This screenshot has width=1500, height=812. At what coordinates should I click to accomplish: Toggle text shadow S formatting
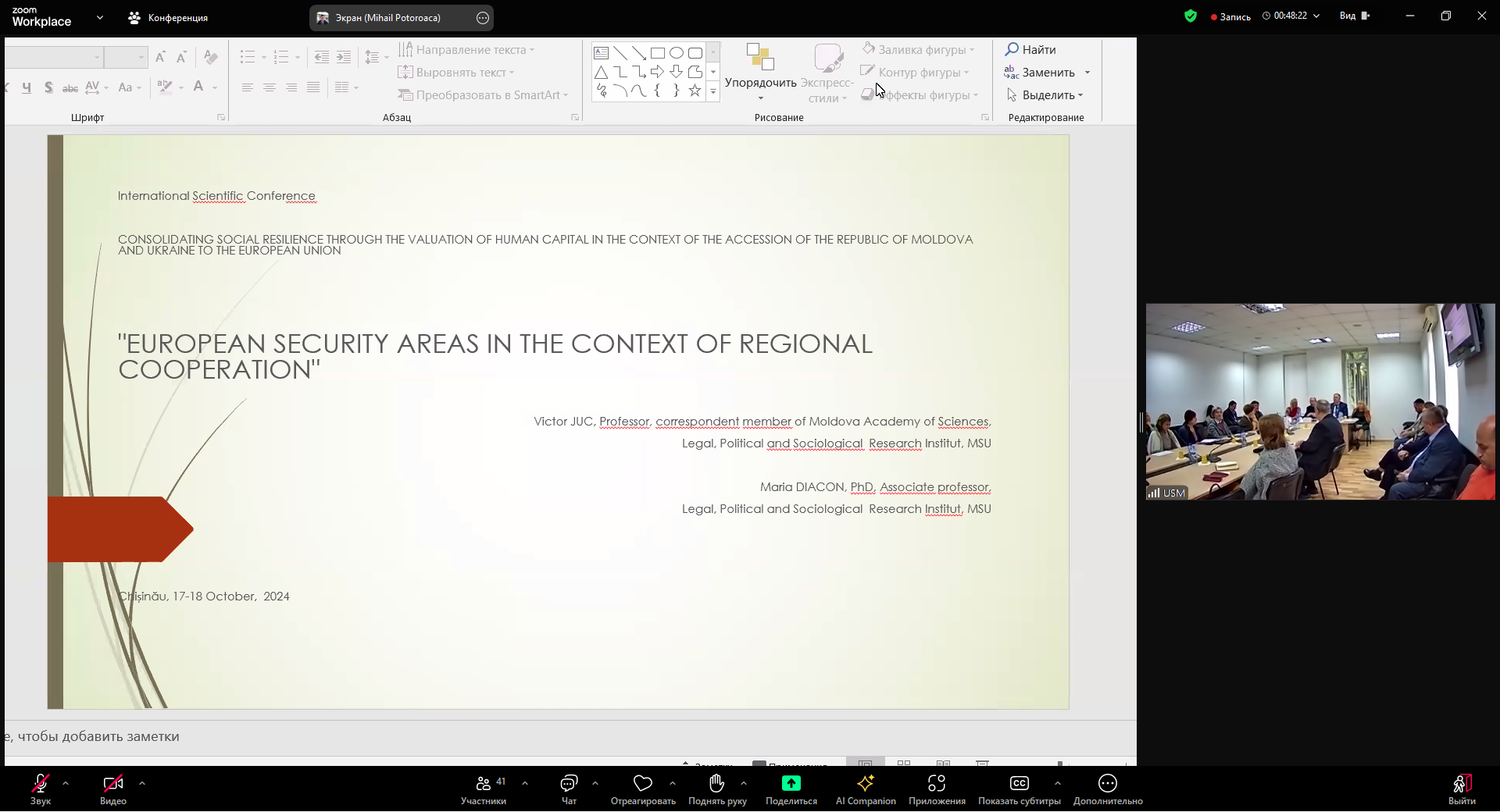[x=48, y=87]
